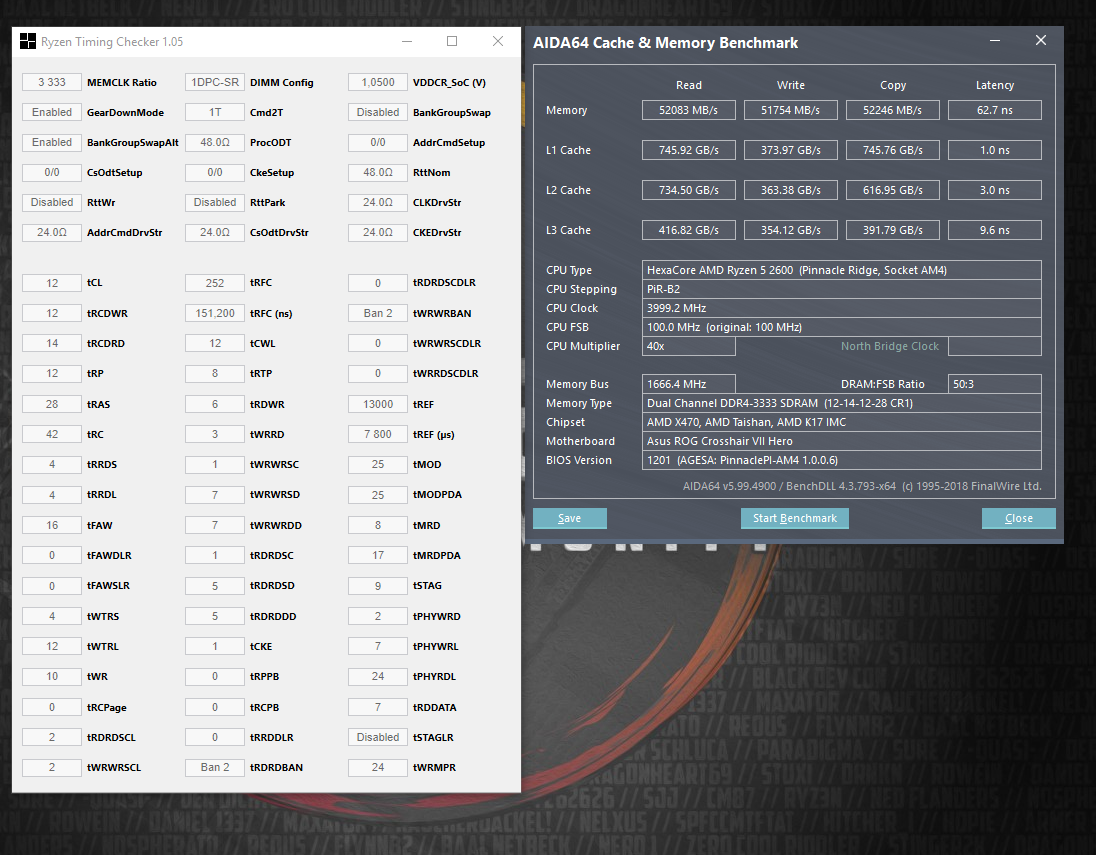Click the tRAS value 28
Image resolution: width=1096 pixels, height=855 pixels.
coord(52,404)
